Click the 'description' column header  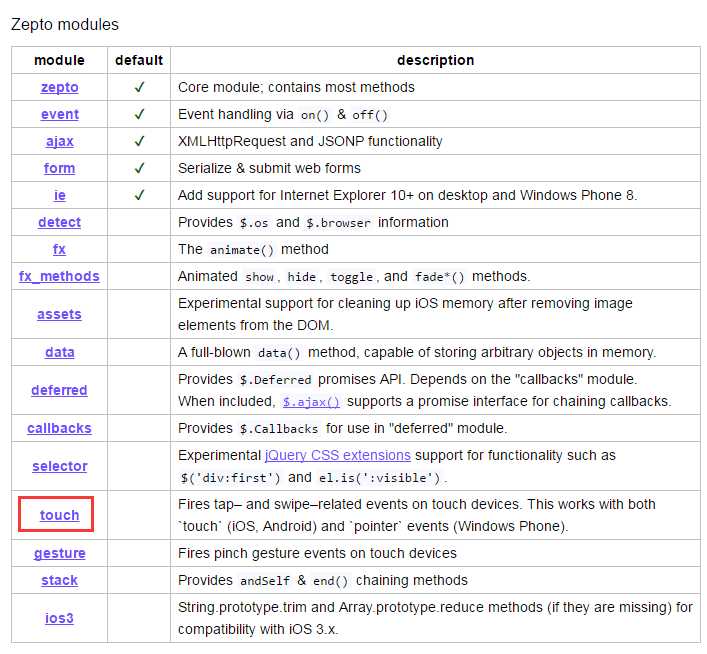click(x=436, y=60)
